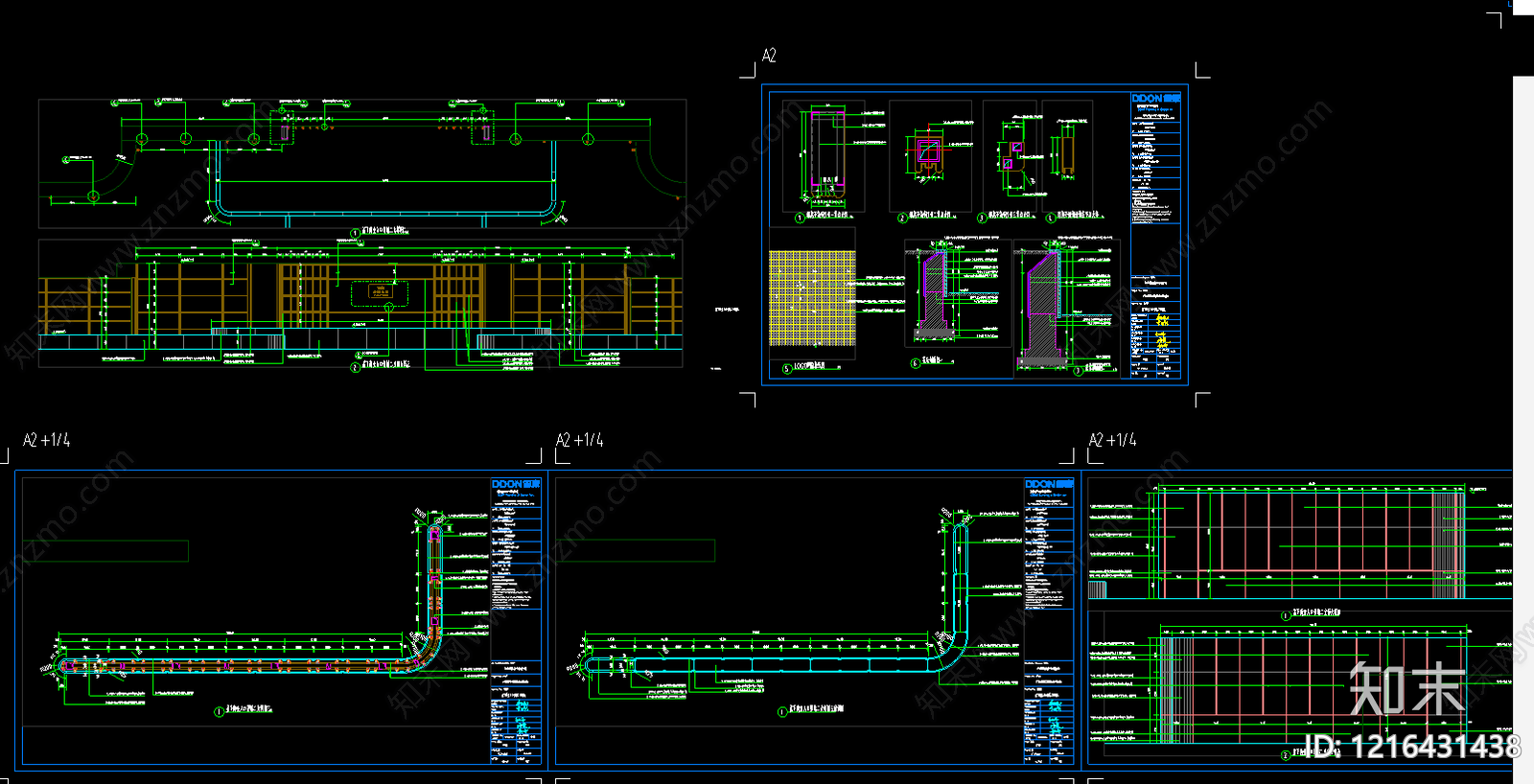Select detail marker 2 in the A2 sheet
Image resolution: width=1534 pixels, height=784 pixels.
[901, 218]
